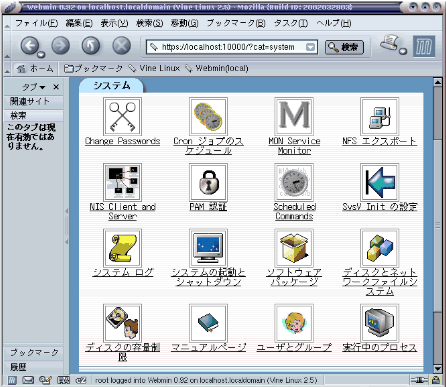Open the users and groups face icon
446x387 pixels.
coord(294,323)
